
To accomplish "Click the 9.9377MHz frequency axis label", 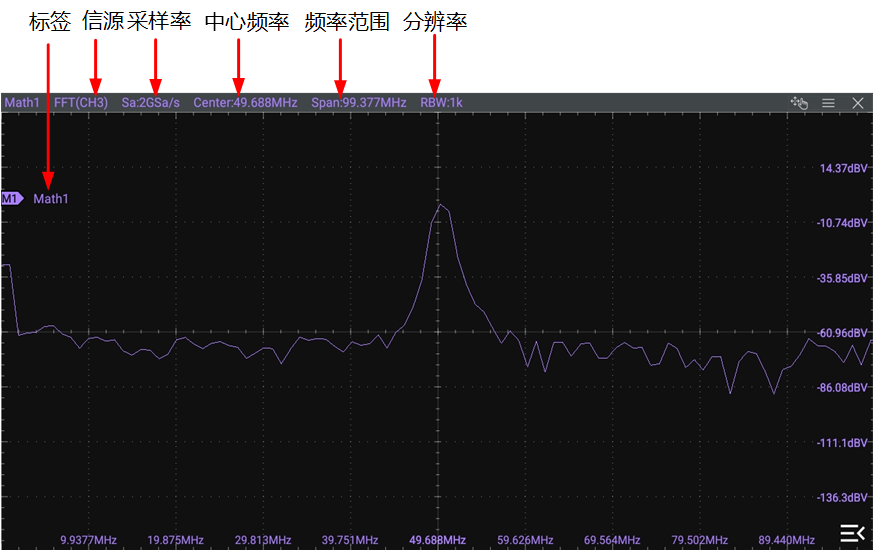I will coord(88,540).
